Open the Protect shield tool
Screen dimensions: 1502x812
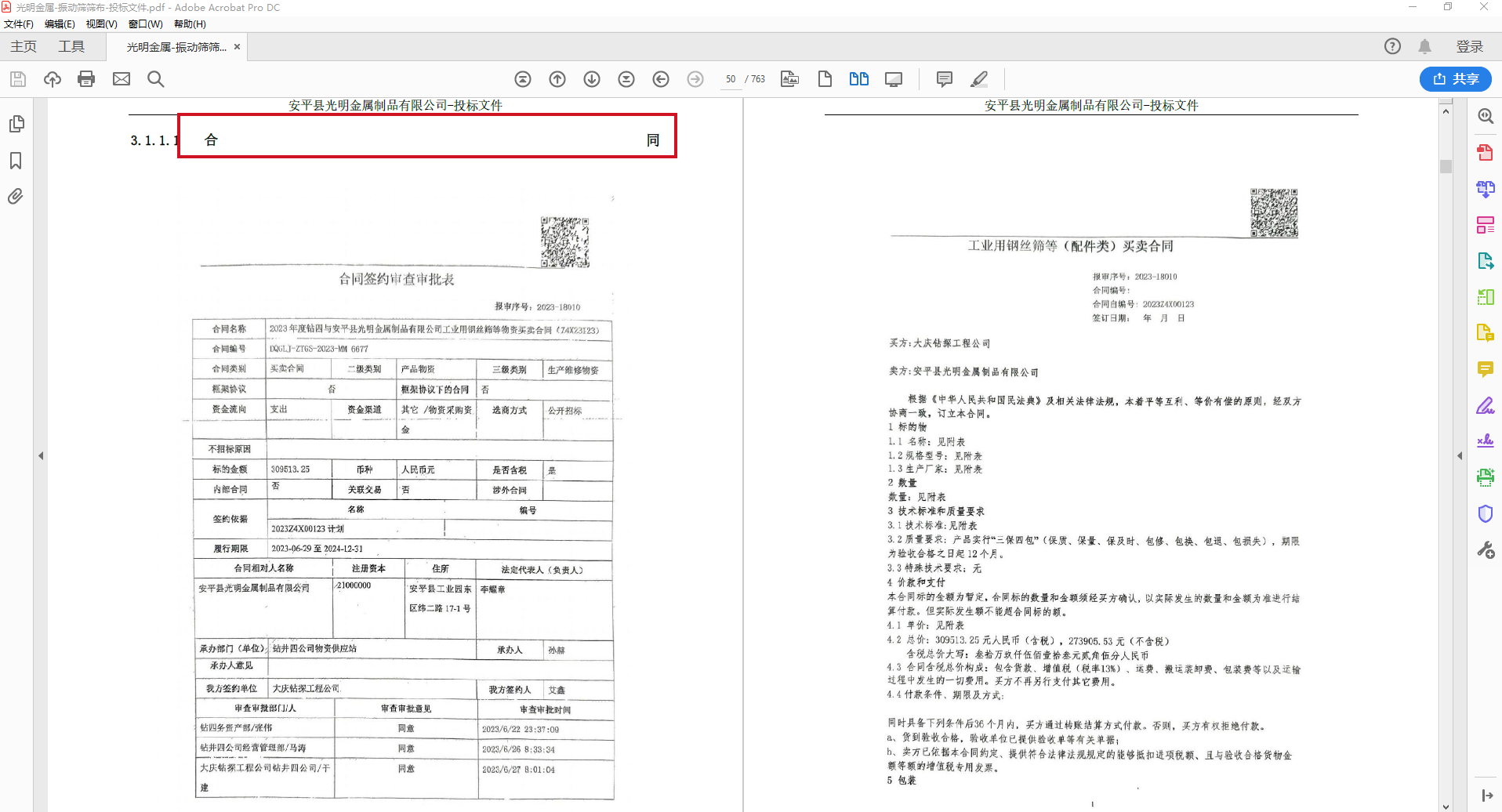[x=1486, y=514]
